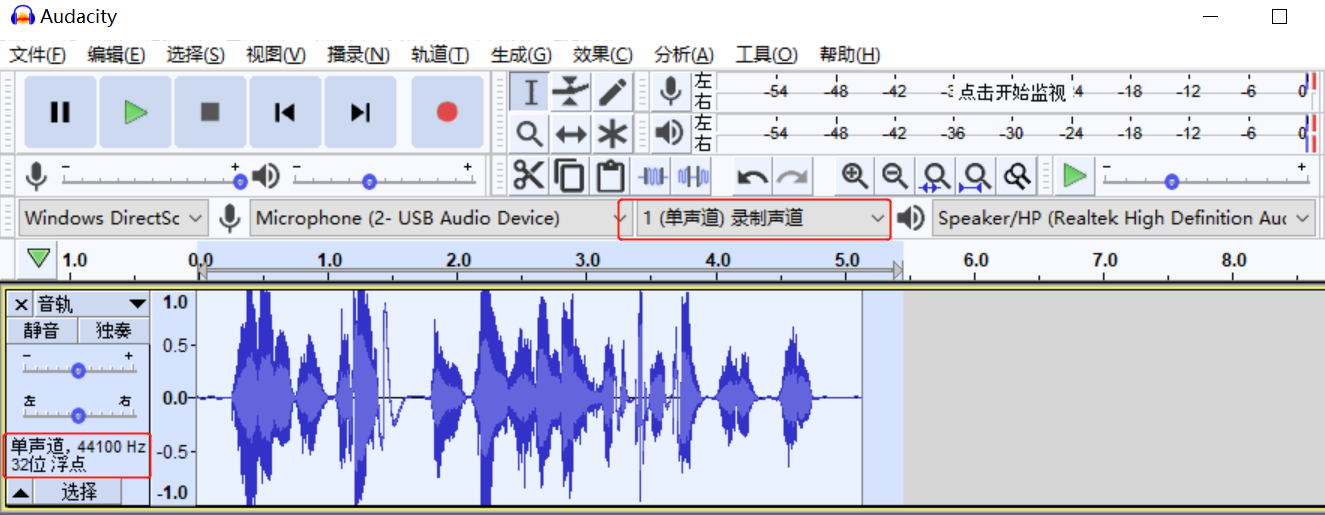Pause playback with the Pause button
1325x515 pixels.
point(60,112)
